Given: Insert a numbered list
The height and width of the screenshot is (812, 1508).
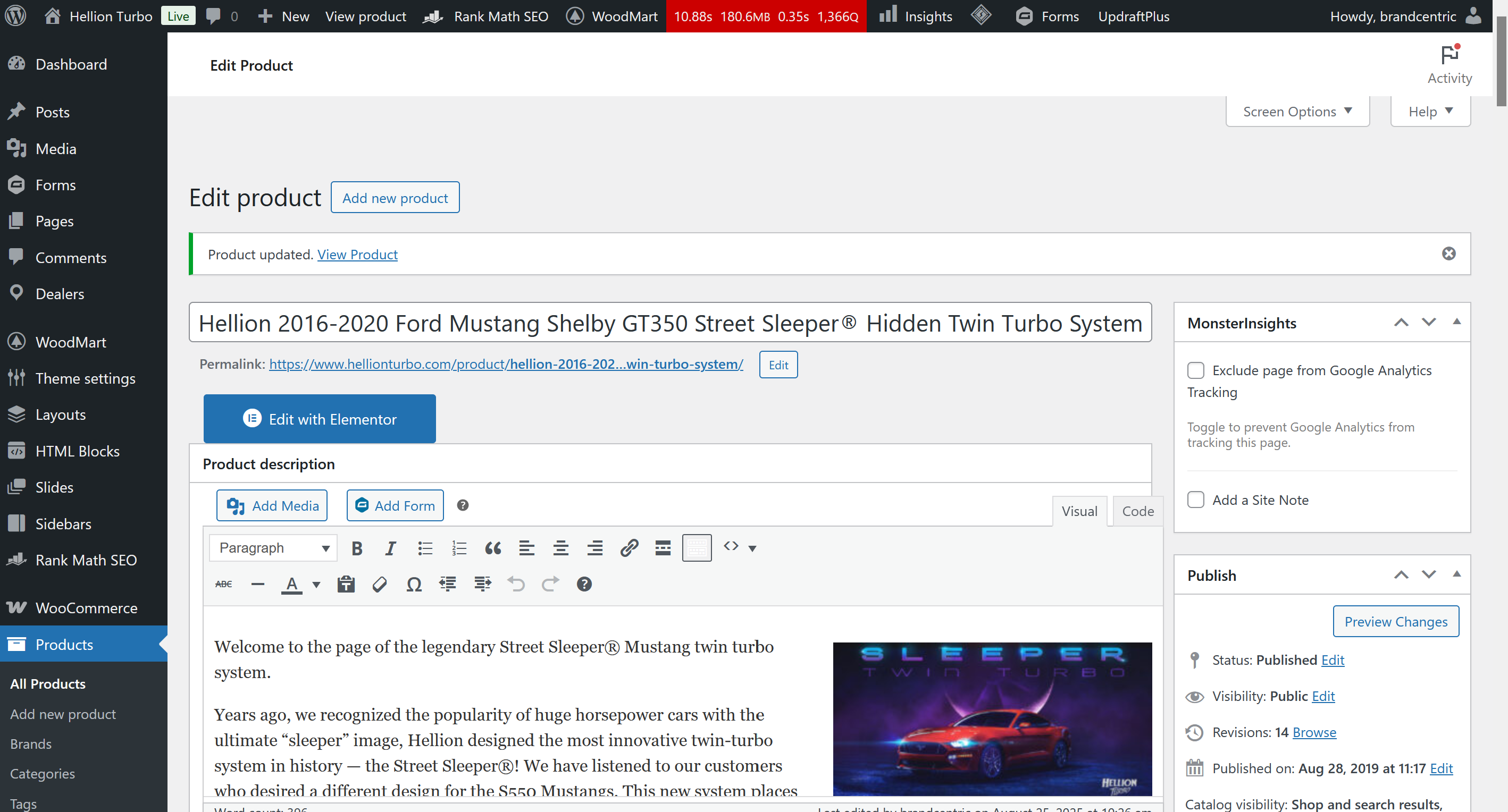Looking at the screenshot, I should [x=459, y=548].
